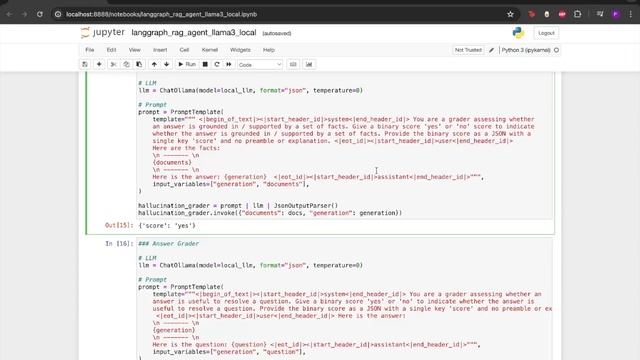Screen dimensions: 640x360
Task: Open the Widgets menu
Action: click(x=240, y=50)
